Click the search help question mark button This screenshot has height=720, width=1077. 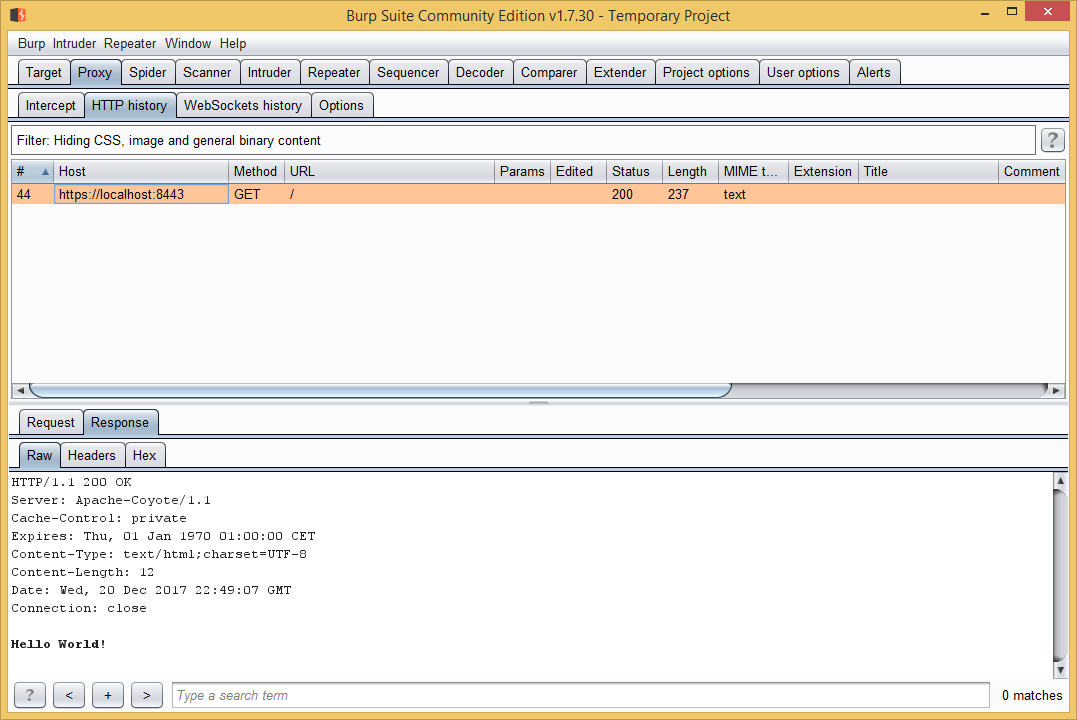[x=30, y=695]
